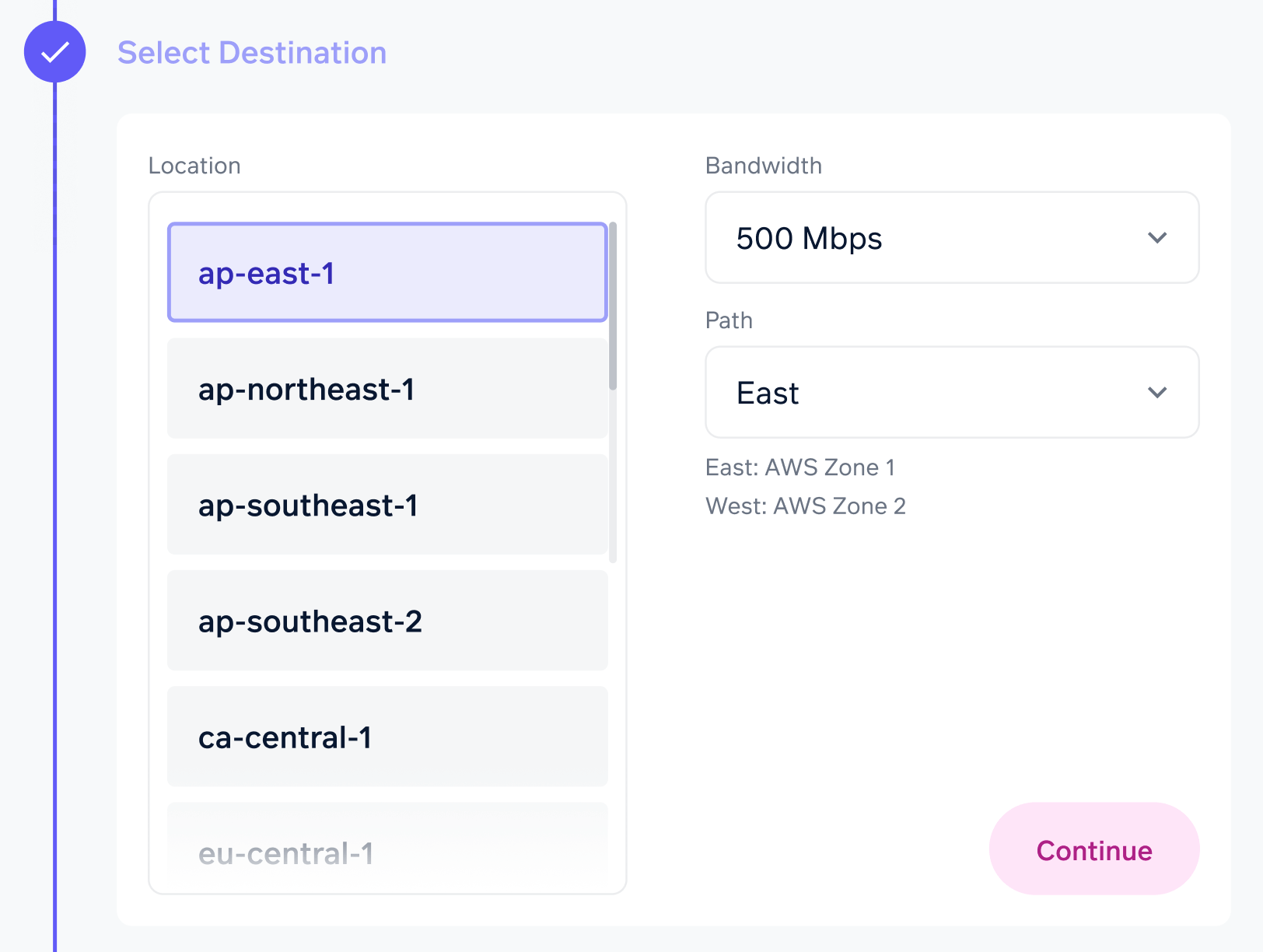
Task: Click the location list scrollbar thumb
Action: [613, 306]
